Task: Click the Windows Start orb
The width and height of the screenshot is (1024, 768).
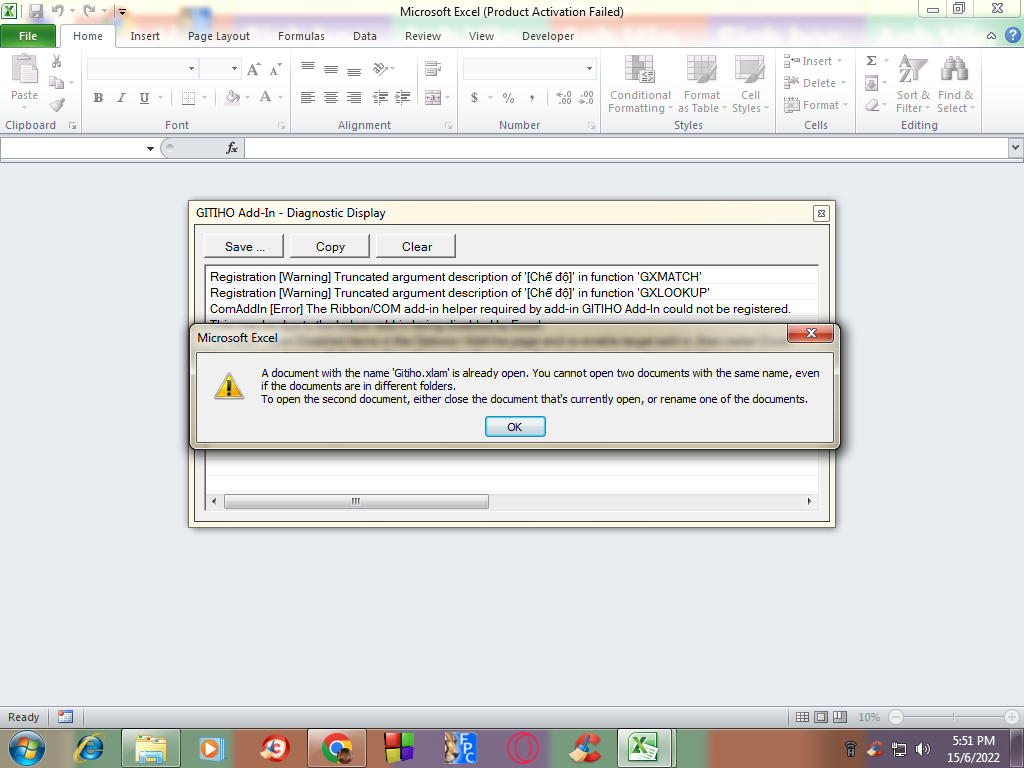Action: (27, 748)
